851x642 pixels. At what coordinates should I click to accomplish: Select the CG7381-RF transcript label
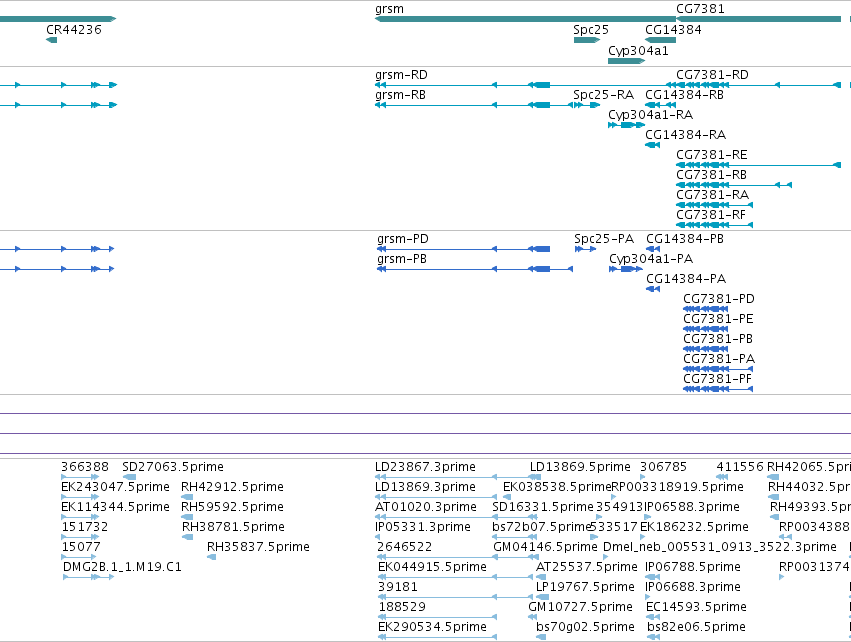(711, 215)
